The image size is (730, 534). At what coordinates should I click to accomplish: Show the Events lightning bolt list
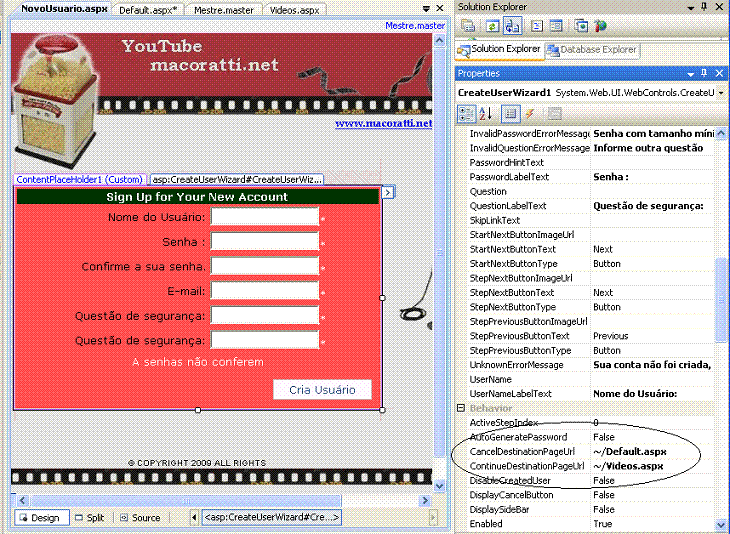(530, 113)
